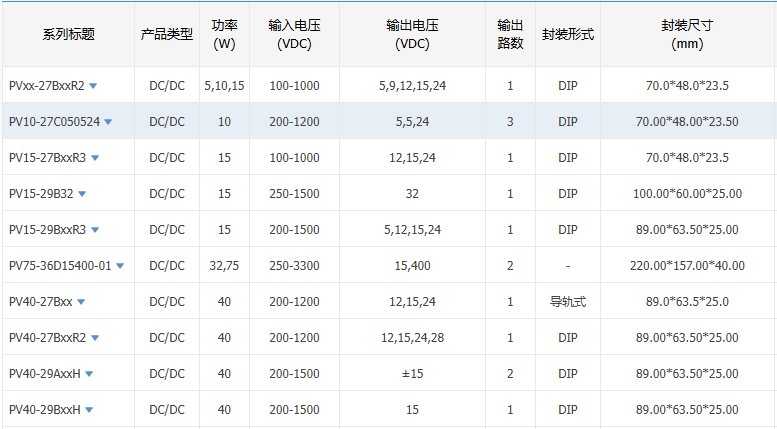Expand the PVxx-27BxxR2 series dropdown arrow

point(93,86)
